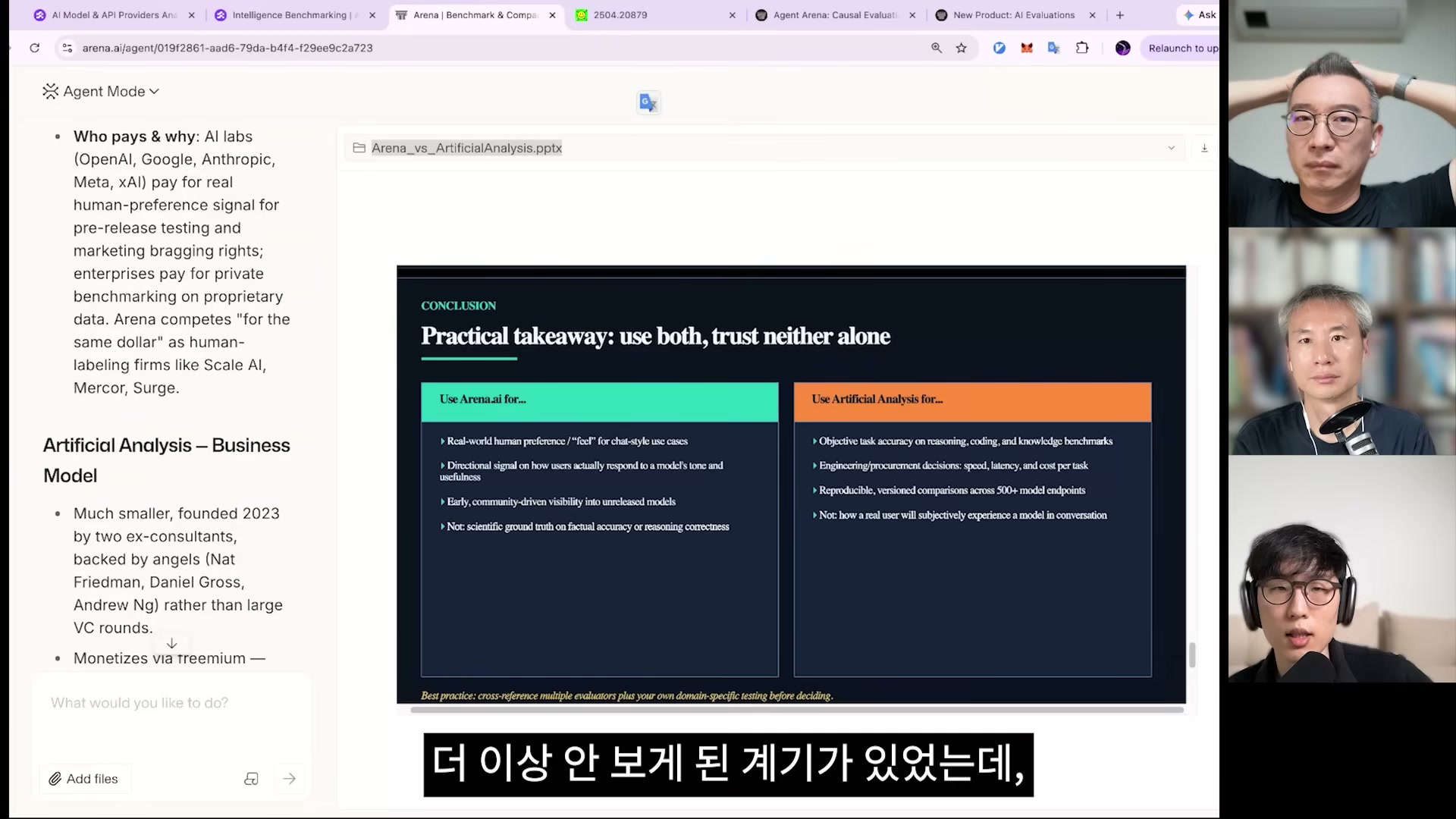
Task: Click the zoom magnifier icon in address bar
Action: click(937, 48)
